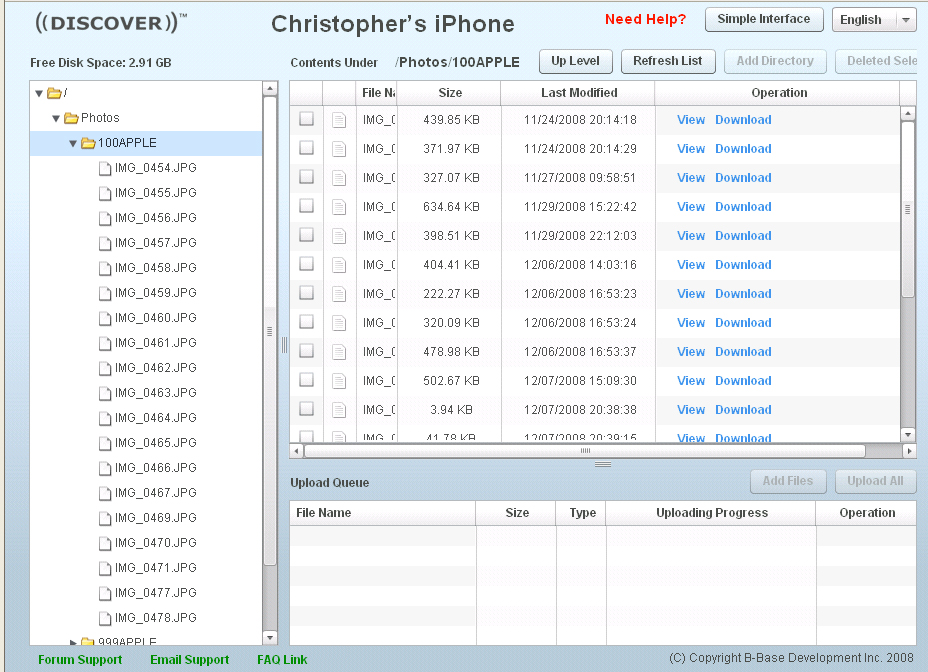Click file icon beside IMG_0466.JPG in tree
The width and height of the screenshot is (928, 672).
tap(105, 468)
